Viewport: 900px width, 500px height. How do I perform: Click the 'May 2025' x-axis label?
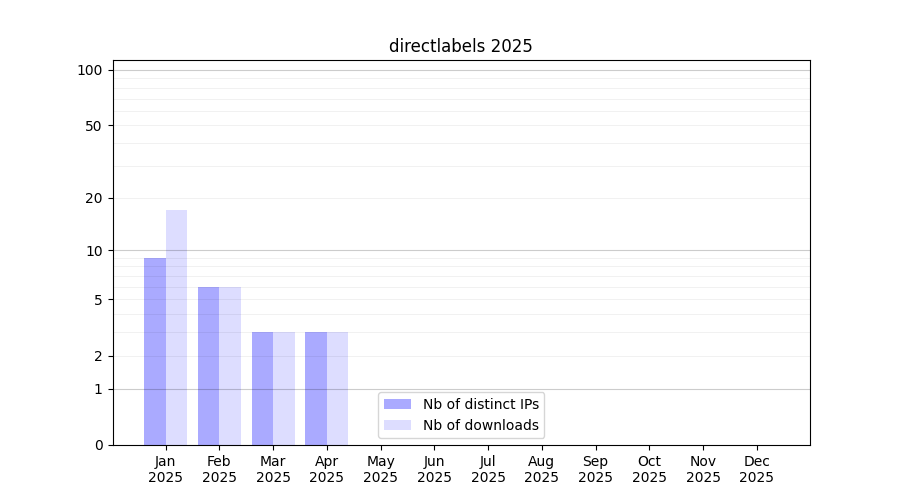(x=381, y=469)
